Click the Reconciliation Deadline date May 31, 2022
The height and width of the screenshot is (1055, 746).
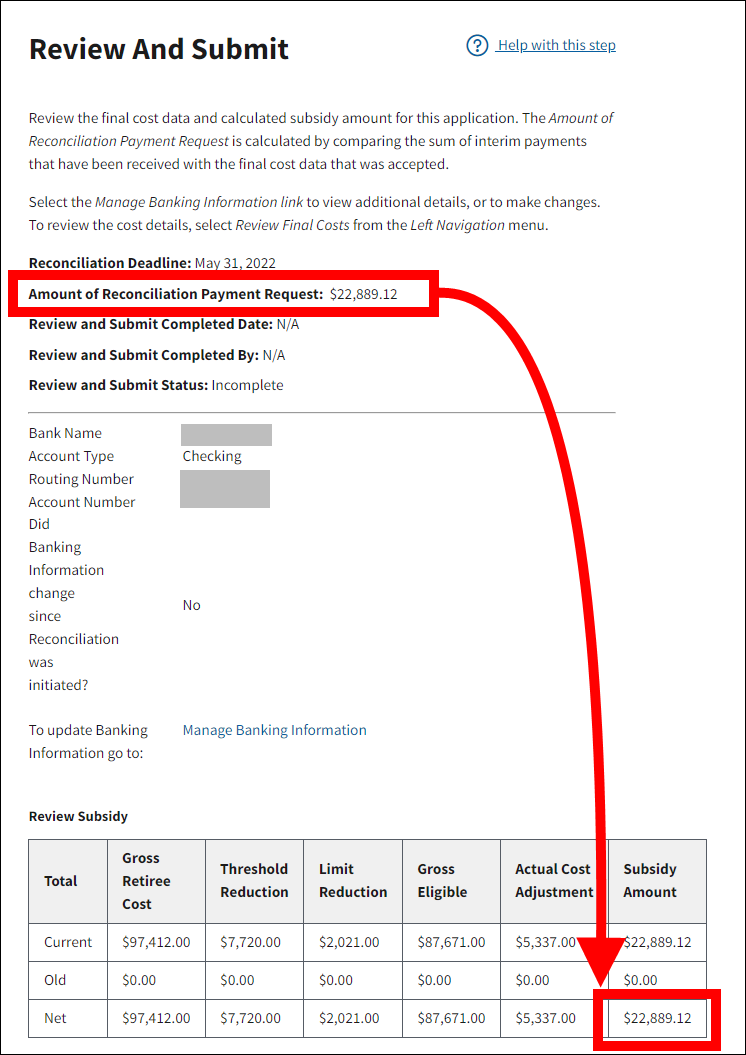click(x=235, y=263)
